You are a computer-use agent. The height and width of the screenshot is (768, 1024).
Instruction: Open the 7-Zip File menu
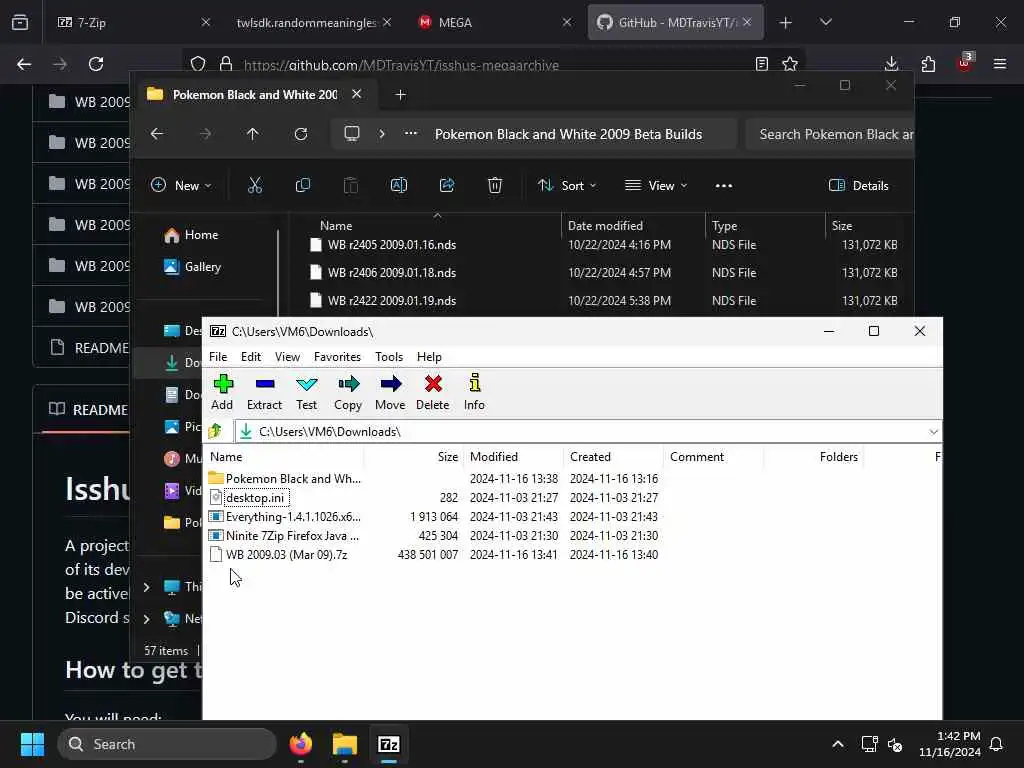218,357
